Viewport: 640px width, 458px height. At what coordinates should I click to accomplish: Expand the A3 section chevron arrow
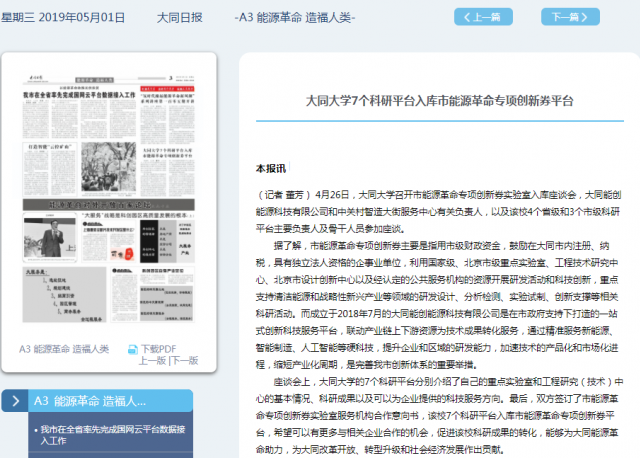tap(15, 401)
